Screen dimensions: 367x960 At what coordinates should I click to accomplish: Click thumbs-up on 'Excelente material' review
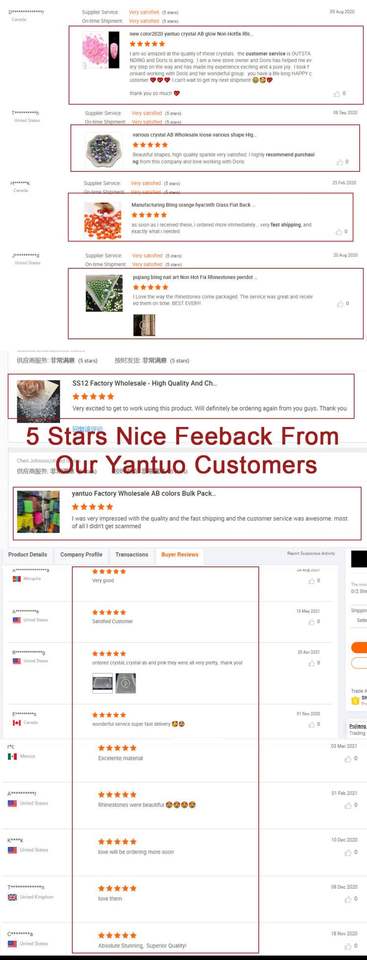tap(347, 759)
